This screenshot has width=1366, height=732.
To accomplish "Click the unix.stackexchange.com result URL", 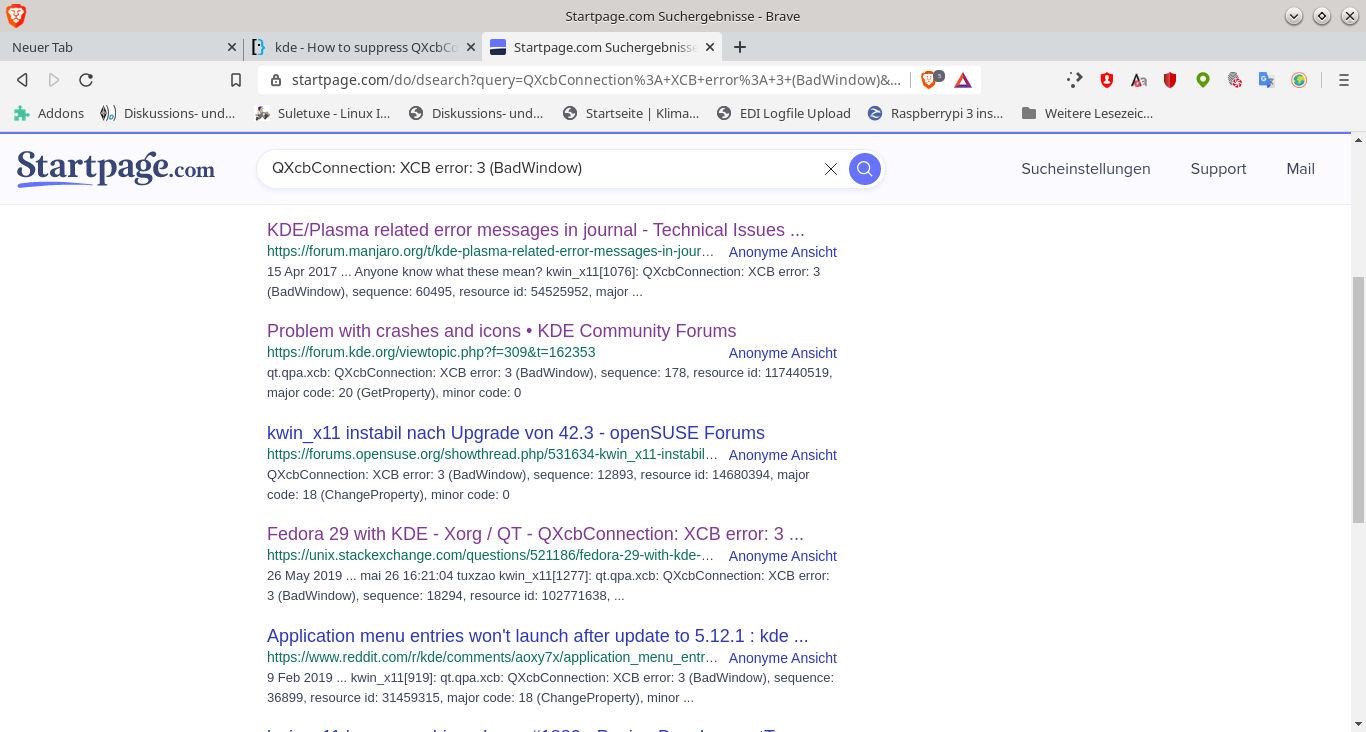I will click(x=491, y=555).
